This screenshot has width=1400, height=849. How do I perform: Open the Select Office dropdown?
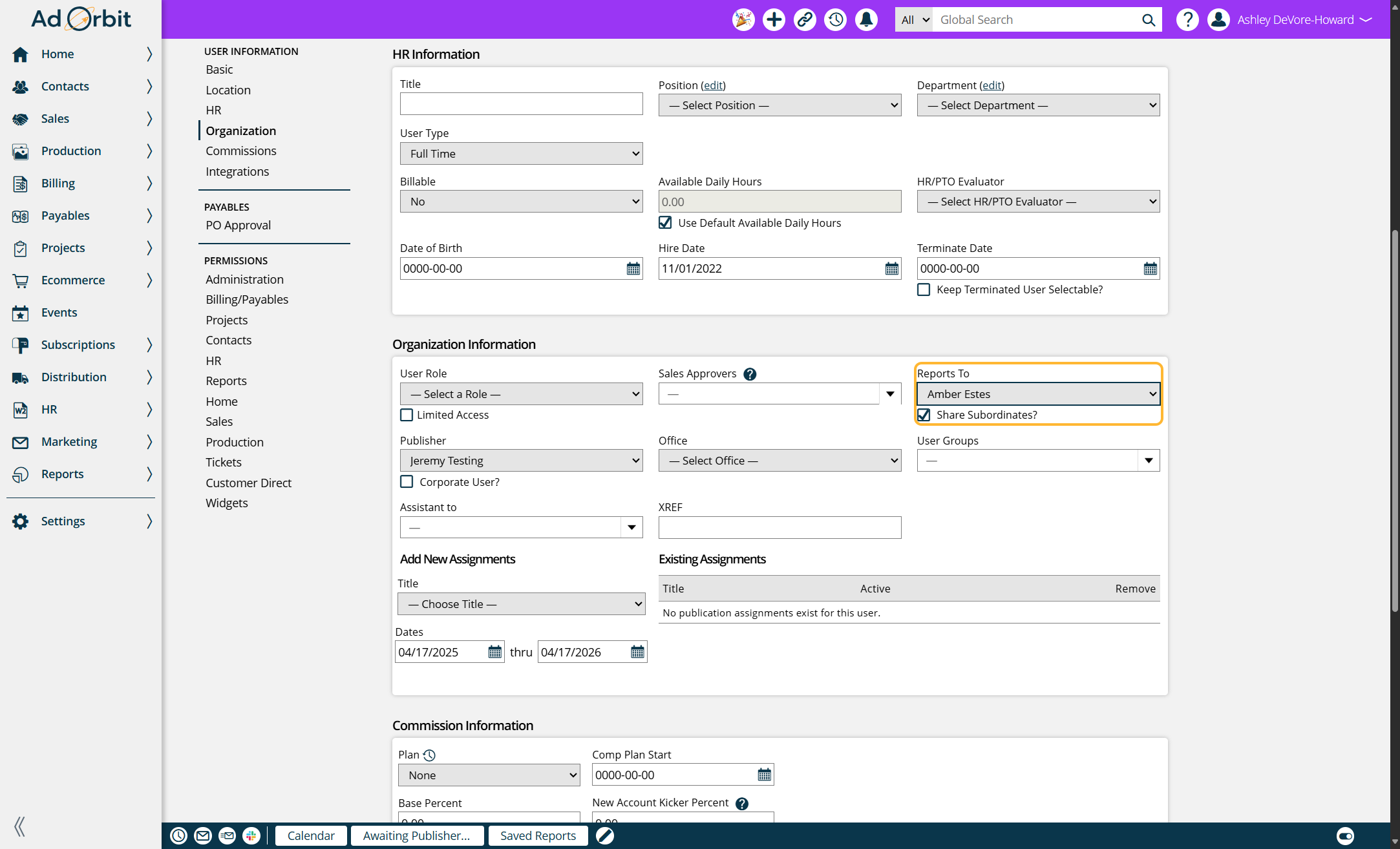(780, 461)
